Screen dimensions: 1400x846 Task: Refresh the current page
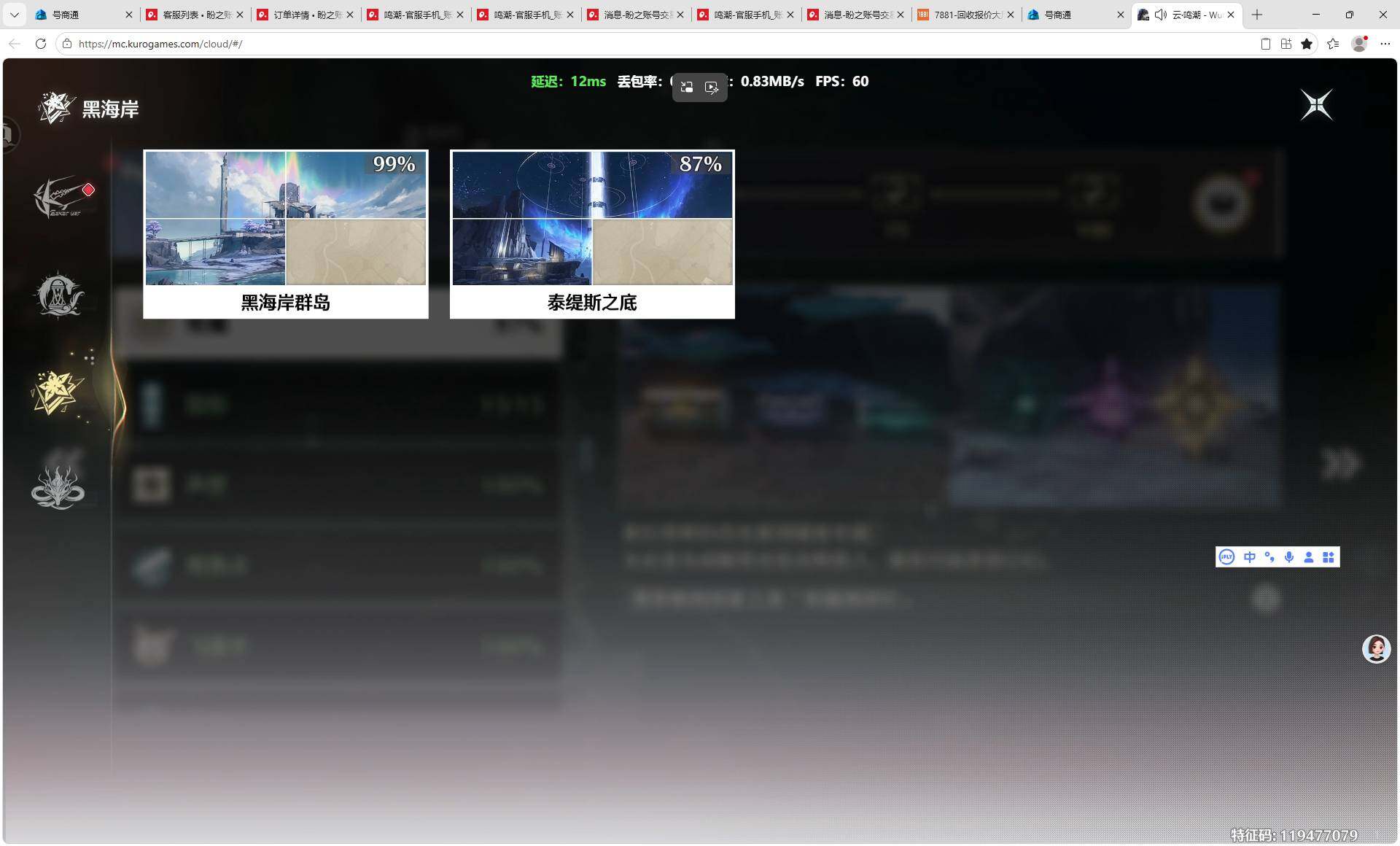pos(41,44)
